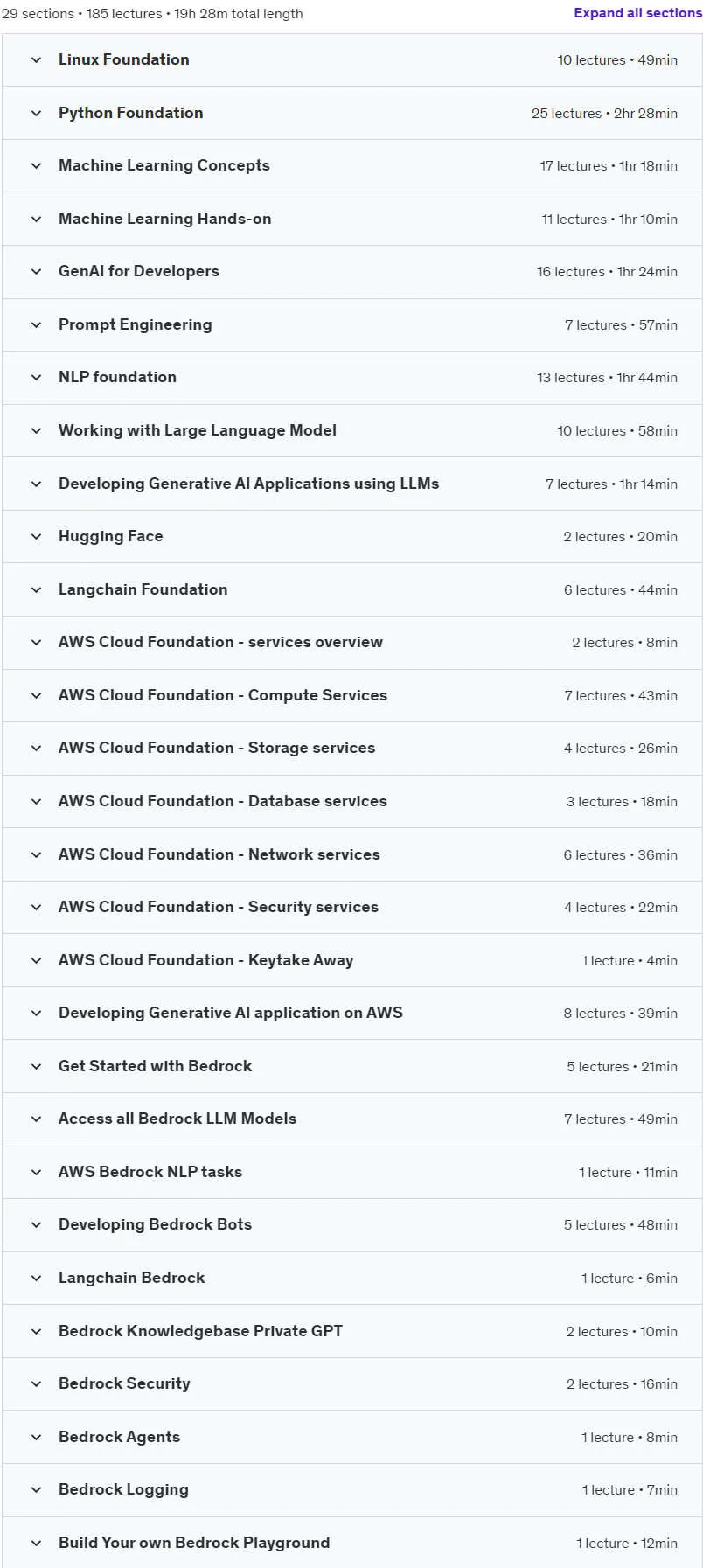Expand the Python Foundation section chevron
703x1568 pixels.
point(36,113)
